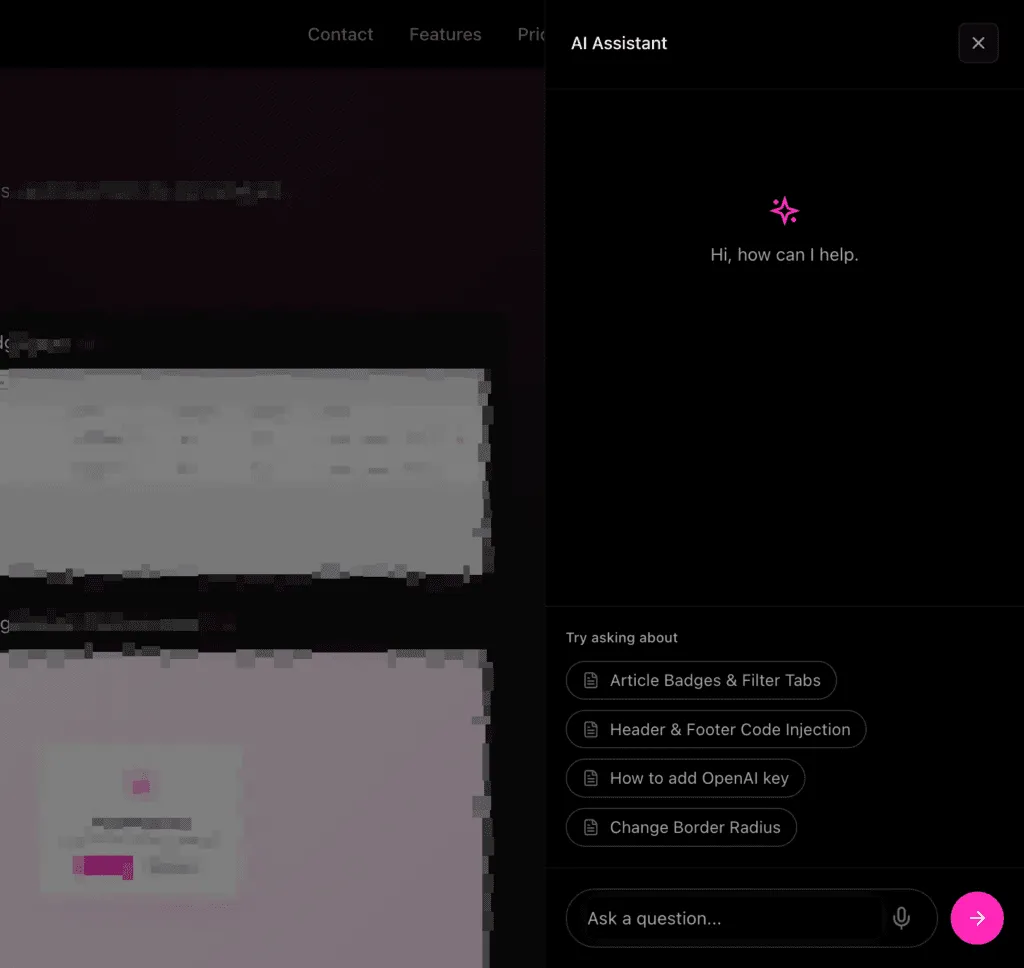Image resolution: width=1024 pixels, height=968 pixels.
Task: Click the pink arrow send icon
Action: [977, 918]
